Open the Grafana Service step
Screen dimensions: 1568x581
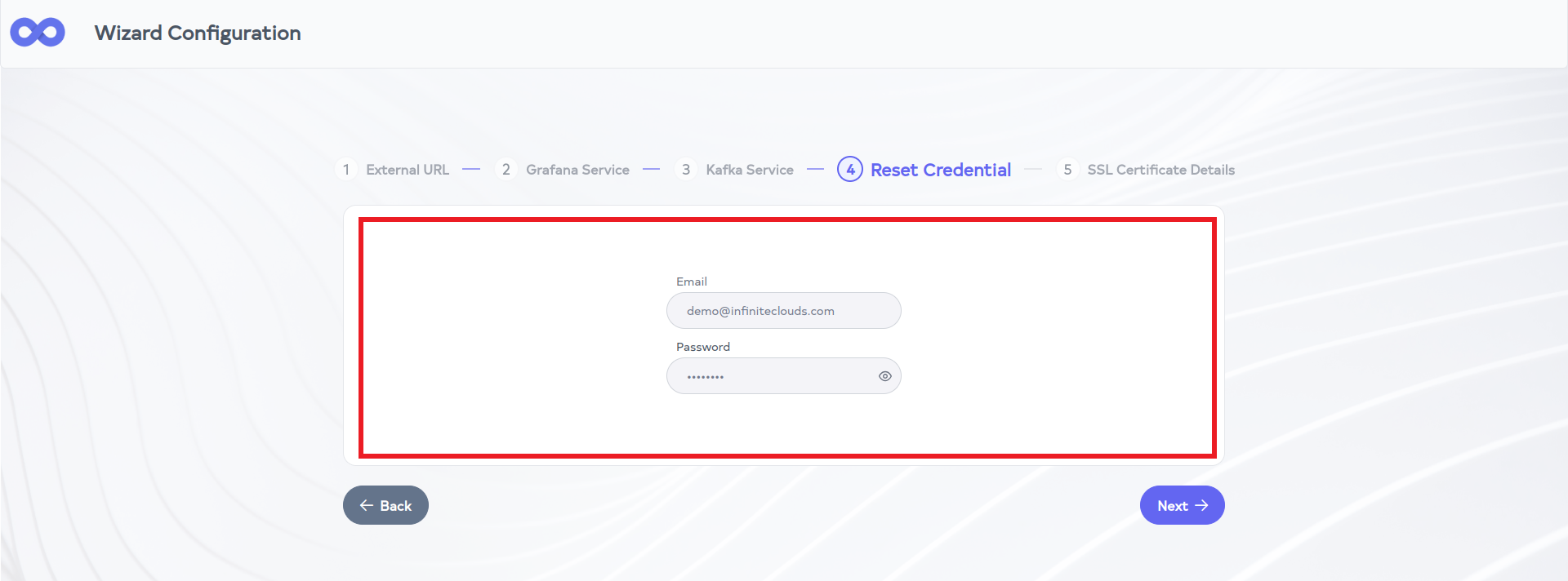pos(577,170)
